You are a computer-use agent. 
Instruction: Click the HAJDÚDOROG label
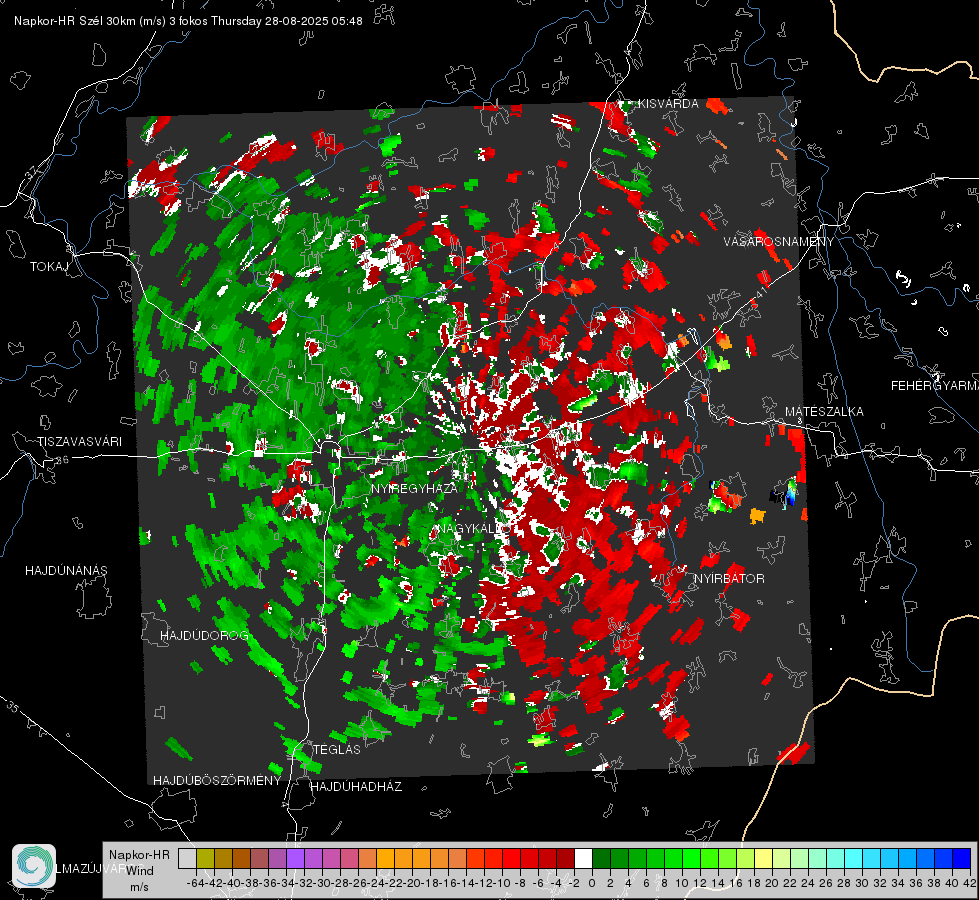pos(204,635)
